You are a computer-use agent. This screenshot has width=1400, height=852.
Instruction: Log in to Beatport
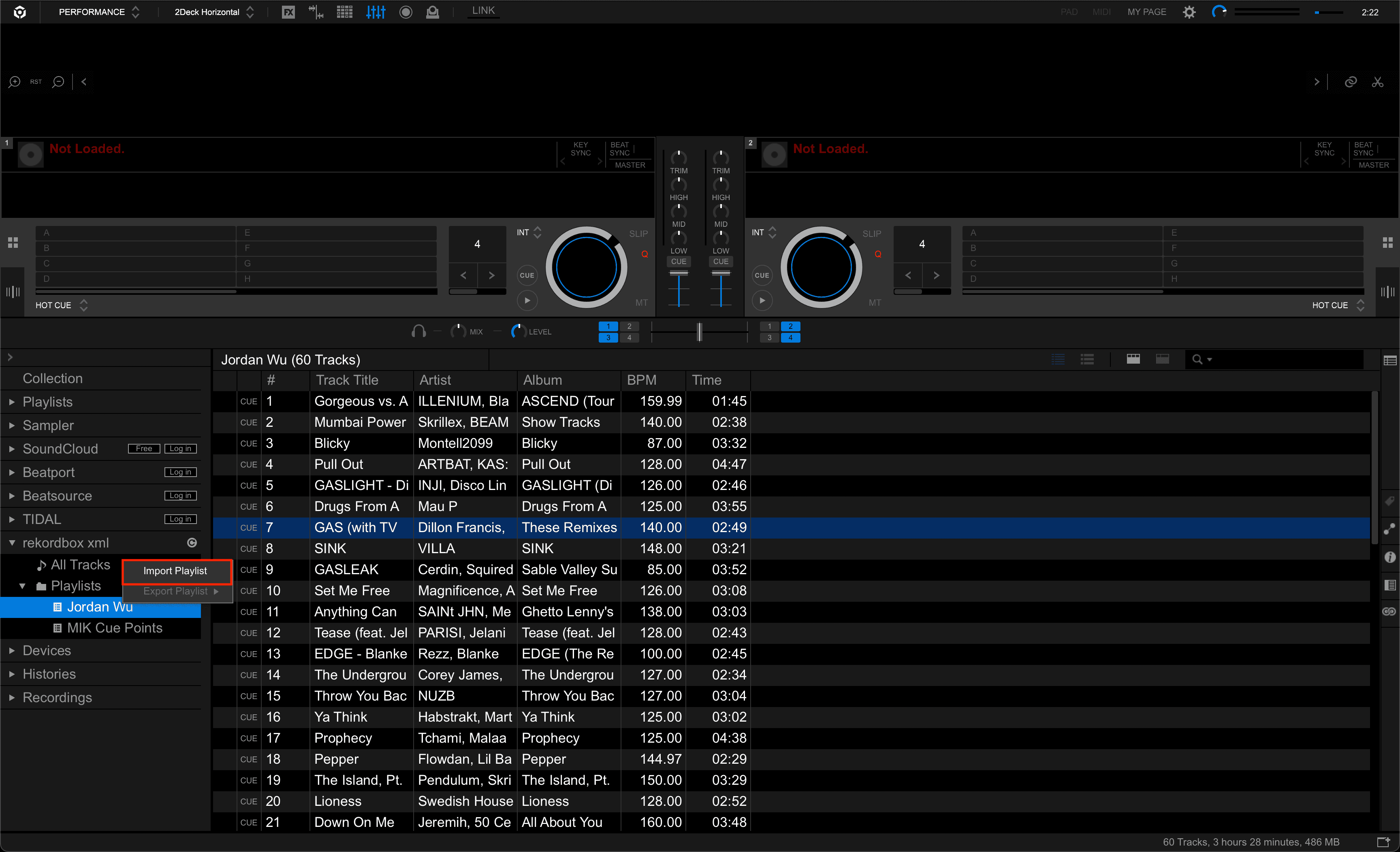[180, 472]
